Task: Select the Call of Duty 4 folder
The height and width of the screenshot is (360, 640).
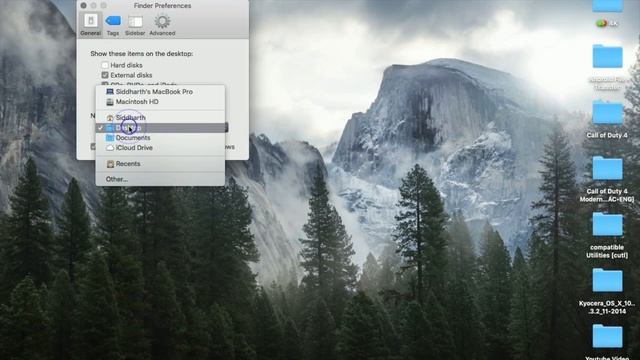Action: (607, 113)
